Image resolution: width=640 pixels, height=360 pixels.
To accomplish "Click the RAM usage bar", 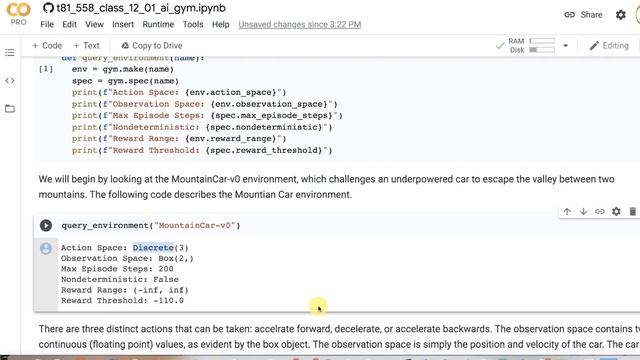I will (x=542, y=41).
